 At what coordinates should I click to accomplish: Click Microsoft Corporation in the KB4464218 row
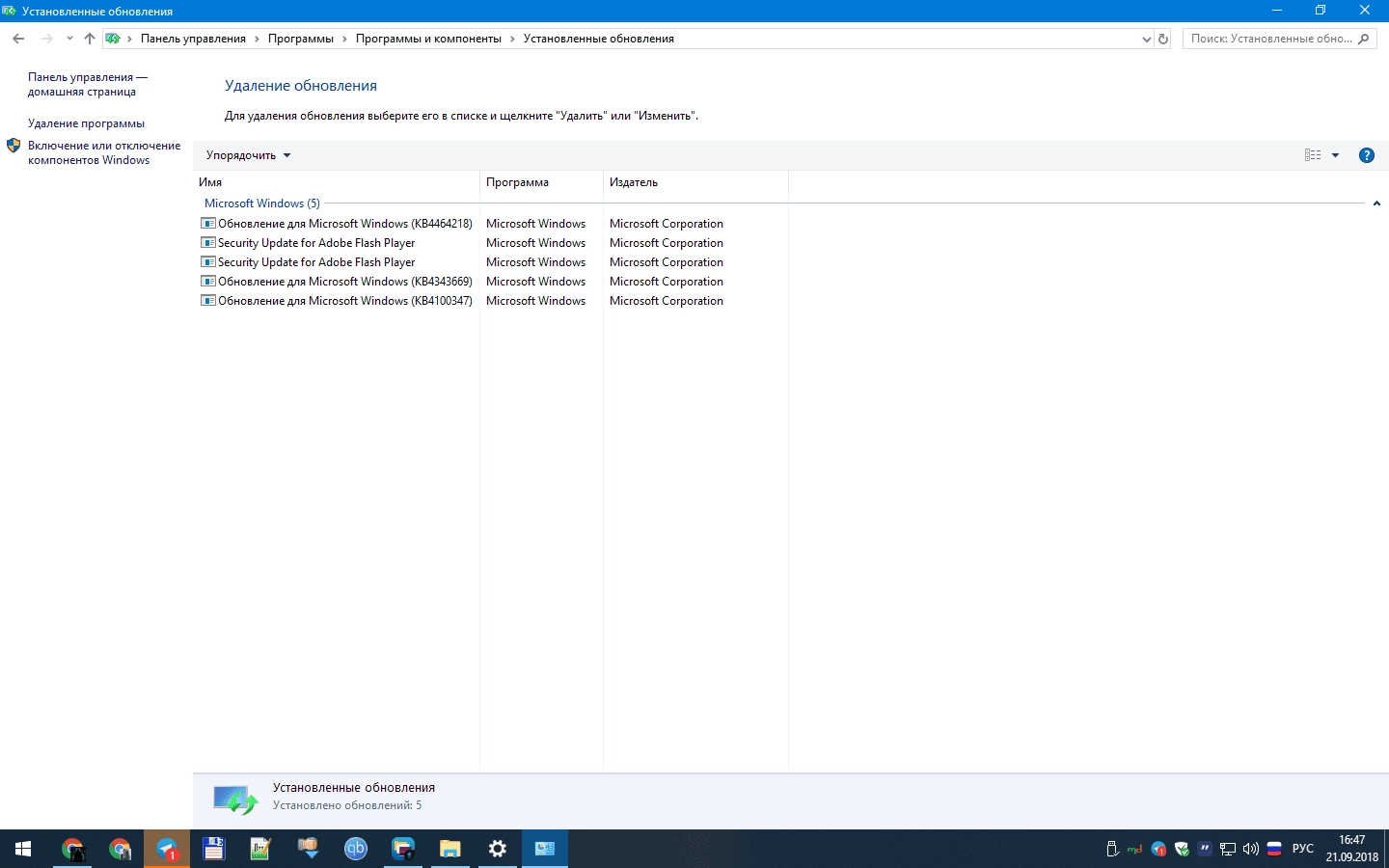pyautogui.click(x=667, y=224)
